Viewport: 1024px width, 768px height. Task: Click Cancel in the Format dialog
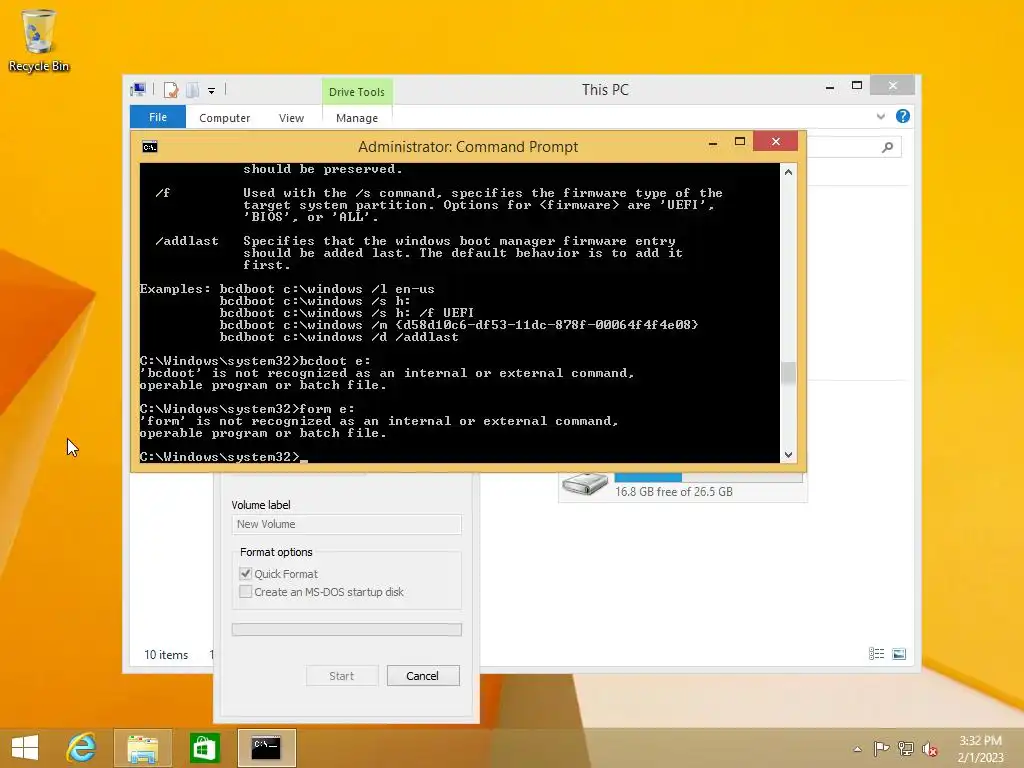click(423, 676)
